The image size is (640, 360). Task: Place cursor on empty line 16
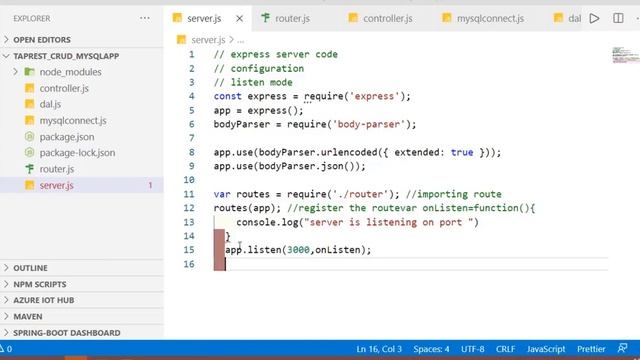click(x=412, y=264)
